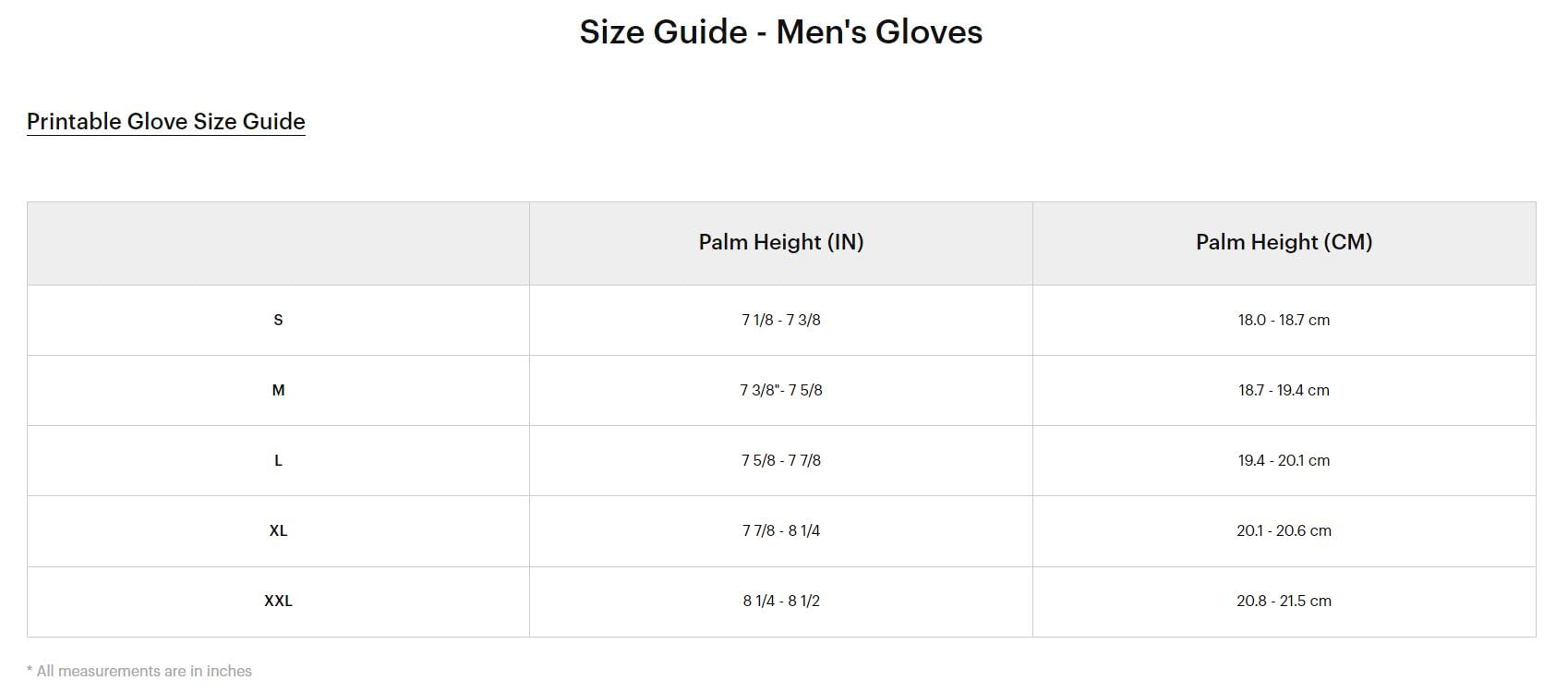Click the 7 1/8 - 7 3/8 inch cell
1568x693 pixels.
781,321
